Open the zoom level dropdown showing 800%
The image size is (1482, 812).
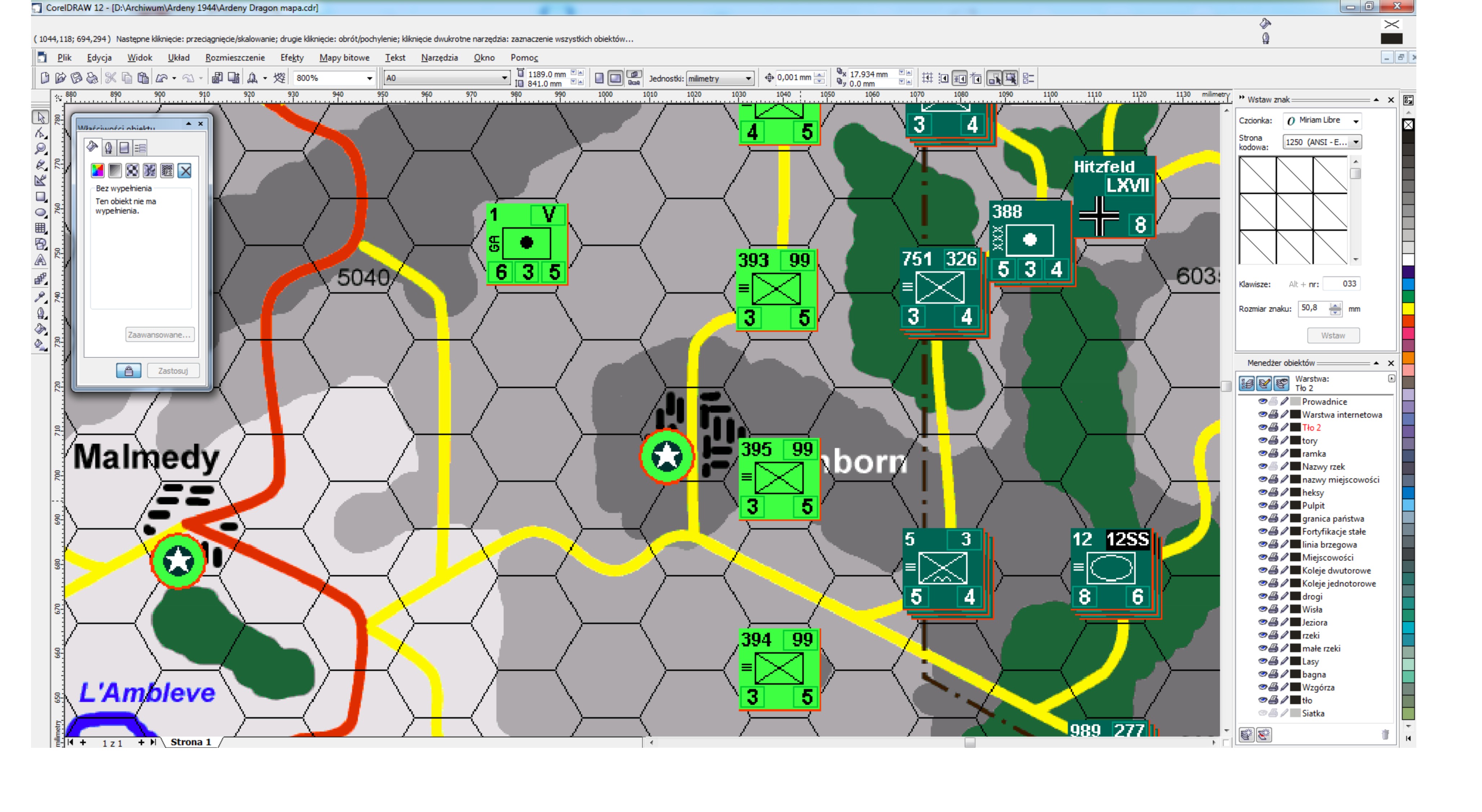coord(369,78)
